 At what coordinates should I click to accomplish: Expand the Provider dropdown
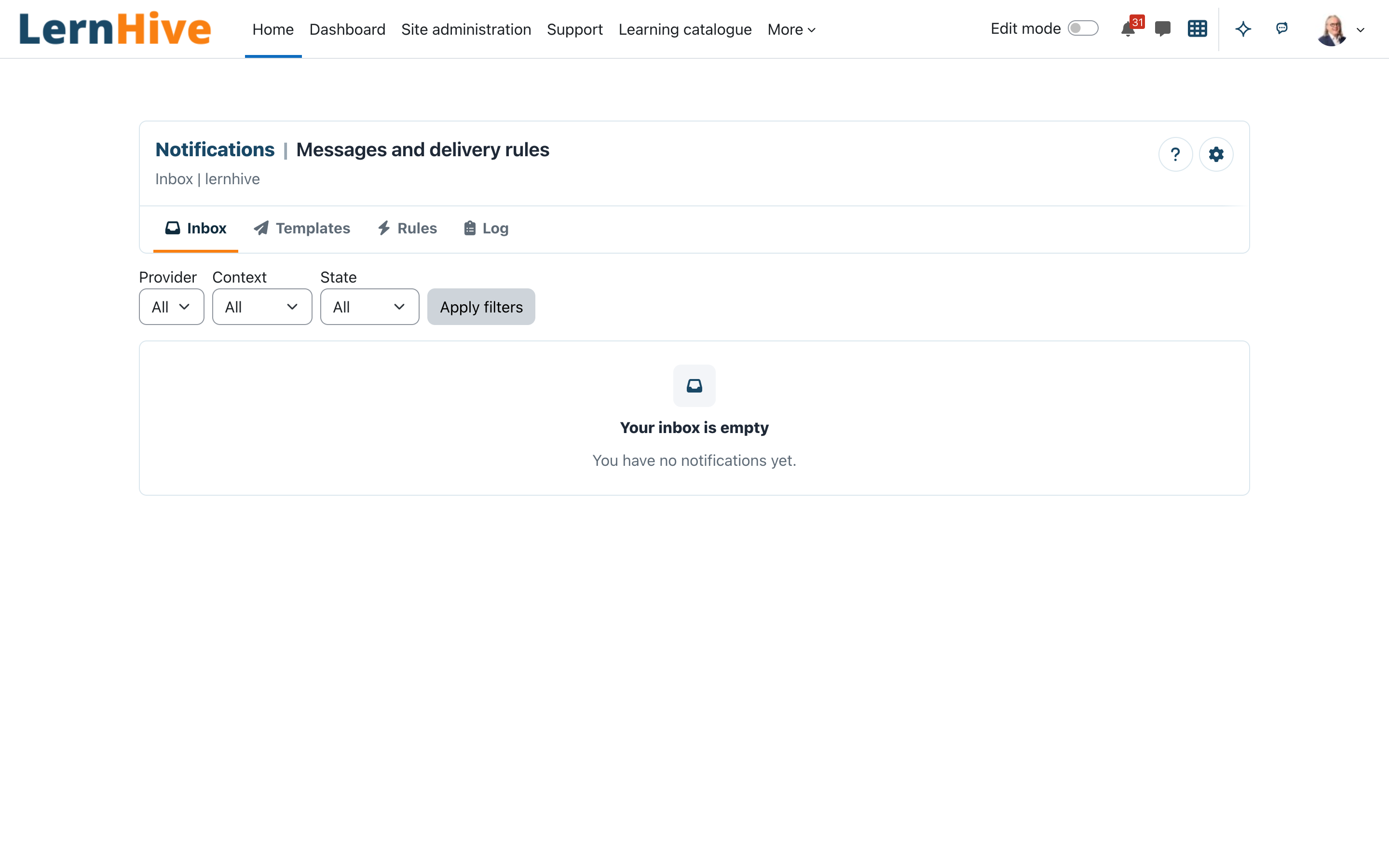click(x=172, y=307)
